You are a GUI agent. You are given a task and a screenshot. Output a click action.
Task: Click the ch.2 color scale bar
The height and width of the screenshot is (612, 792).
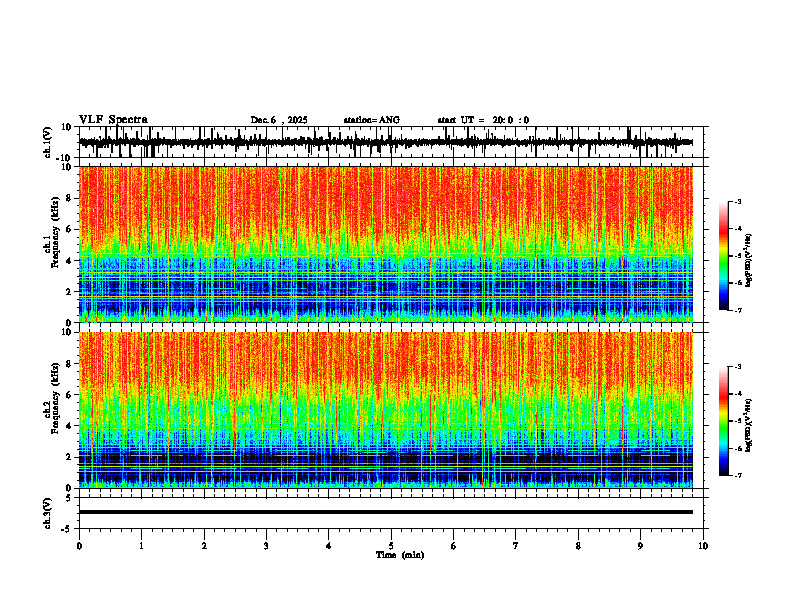click(724, 421)
